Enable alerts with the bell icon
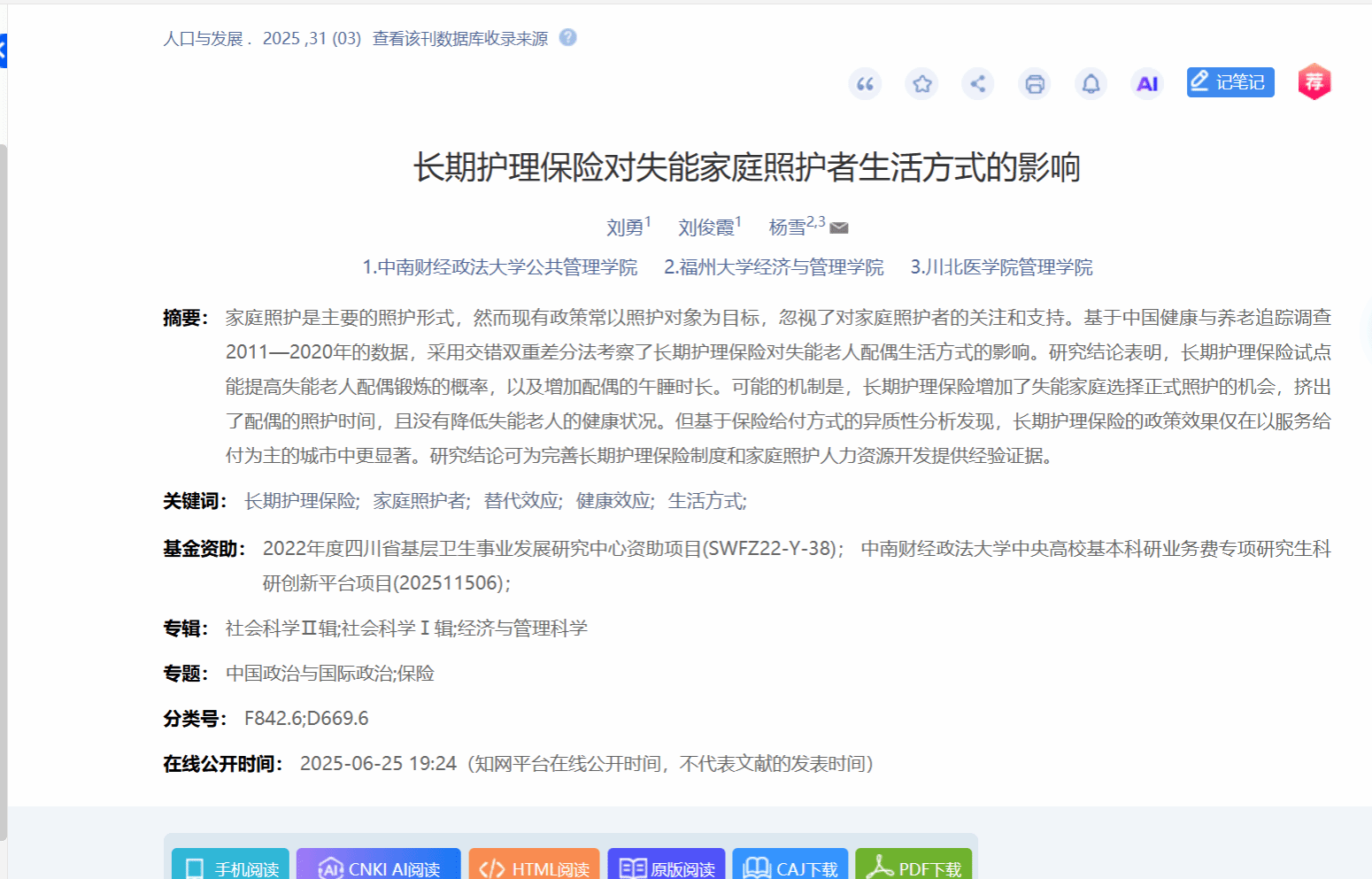 tap(1091, 84)
